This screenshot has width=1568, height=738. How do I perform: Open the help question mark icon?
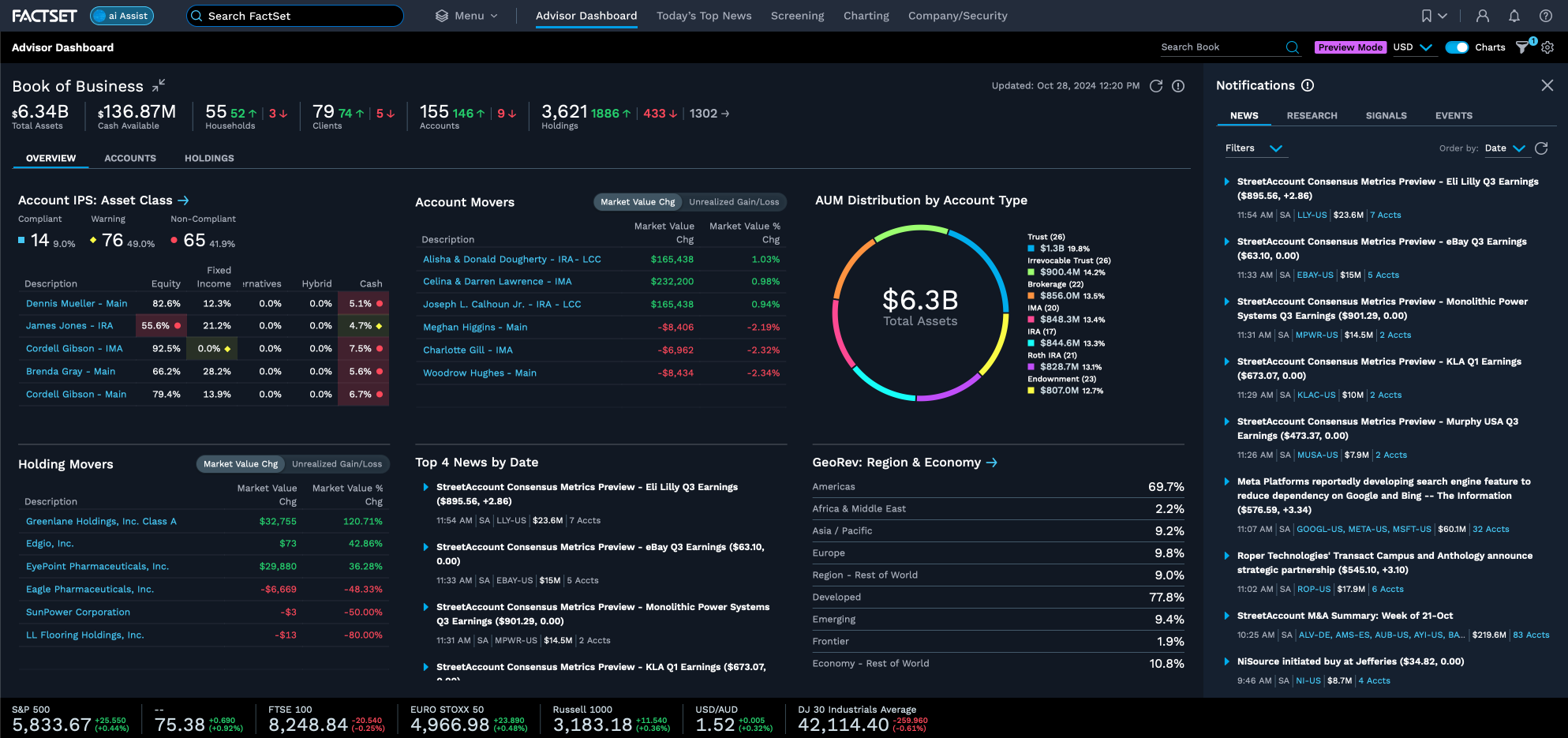[x=1546, y=16]
